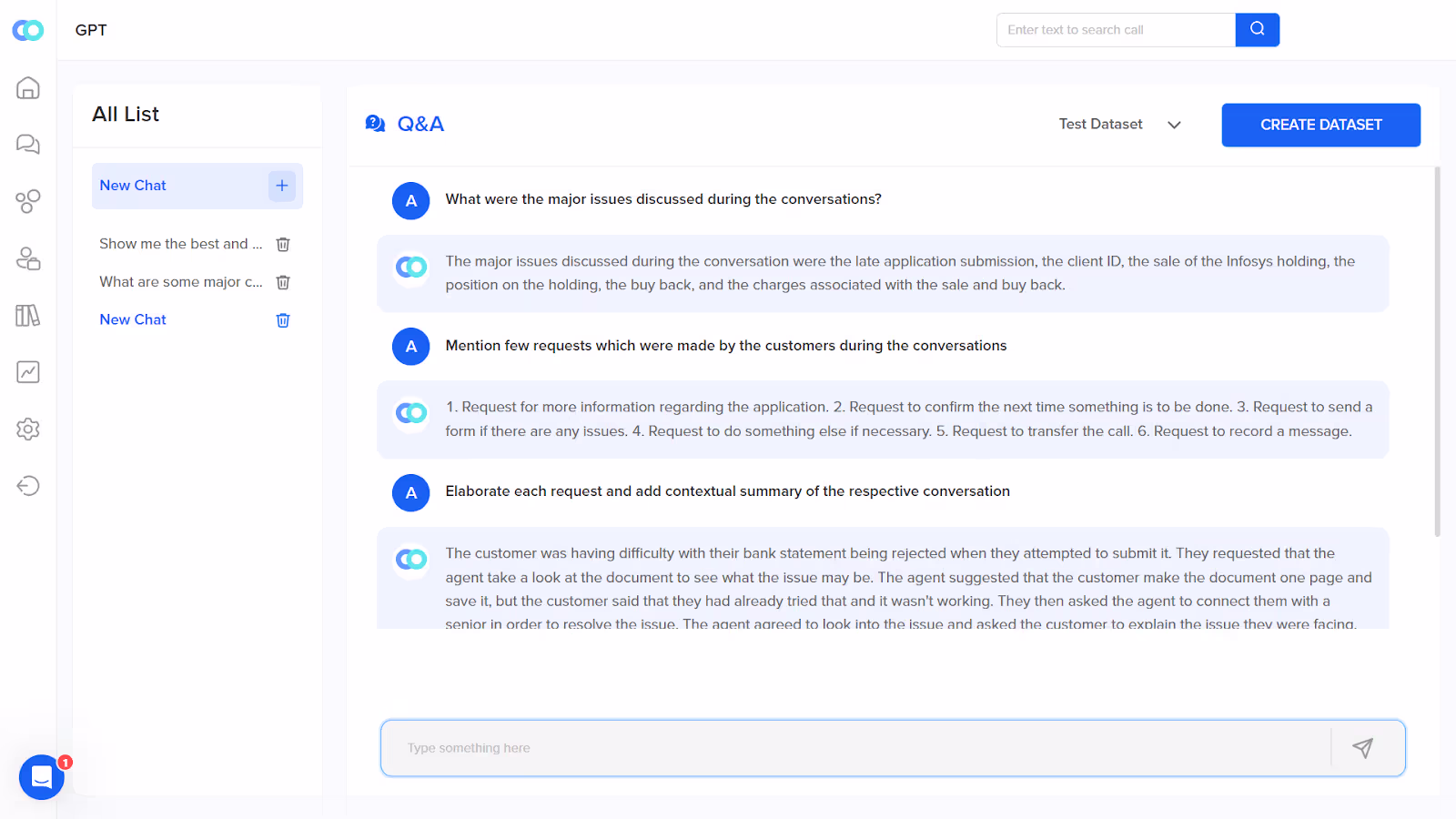Click the logout/back arrow icon in the sidebar
The height and width of the screenshot is (819, 1456).
click(x=28, y=486)
